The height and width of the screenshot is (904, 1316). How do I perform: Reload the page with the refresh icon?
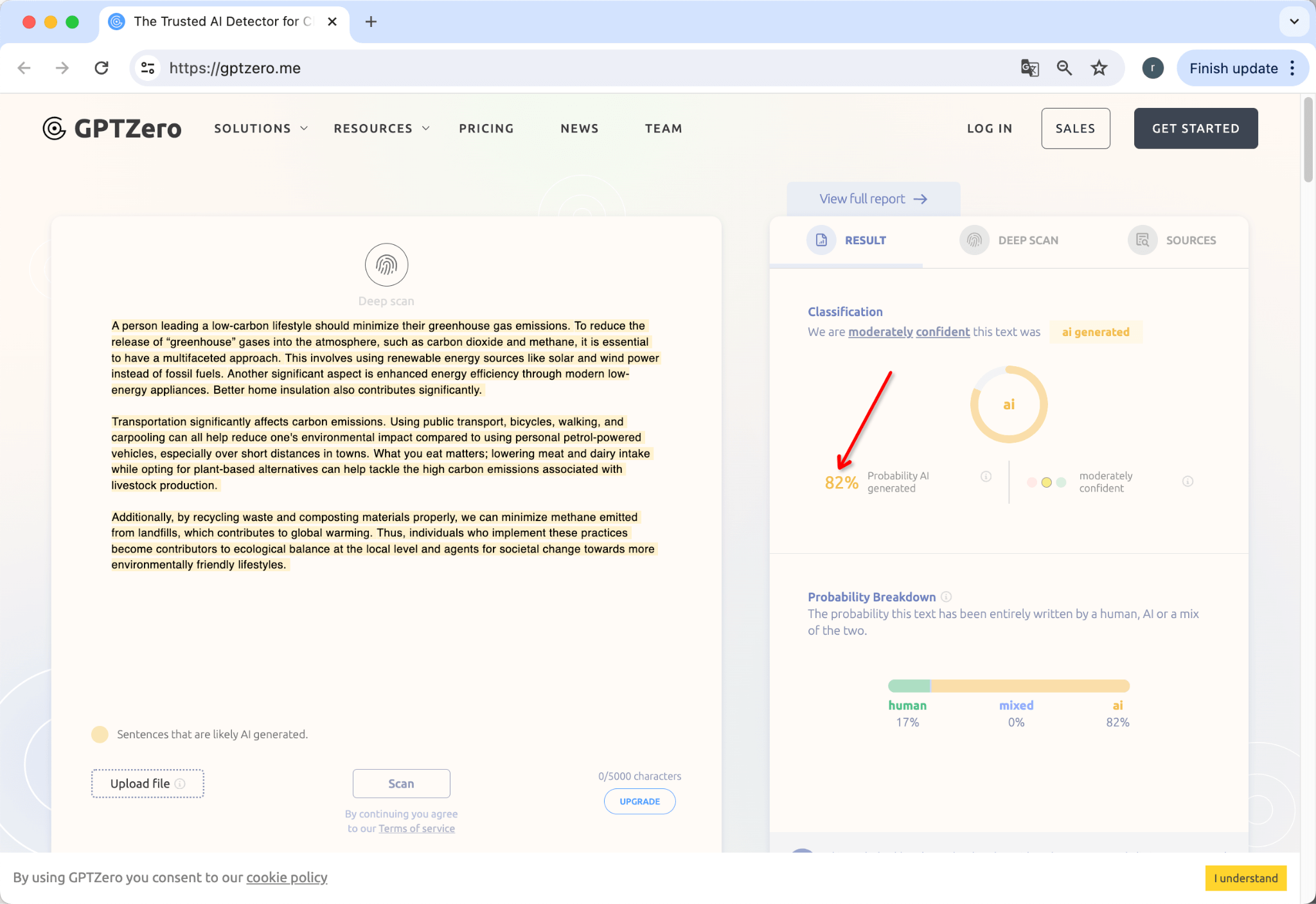(x=102, y=68)
